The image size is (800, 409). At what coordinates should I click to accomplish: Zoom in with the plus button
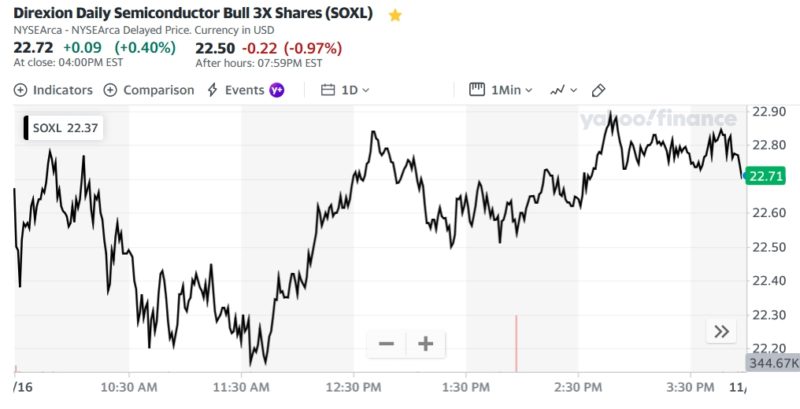coord(425,344)
